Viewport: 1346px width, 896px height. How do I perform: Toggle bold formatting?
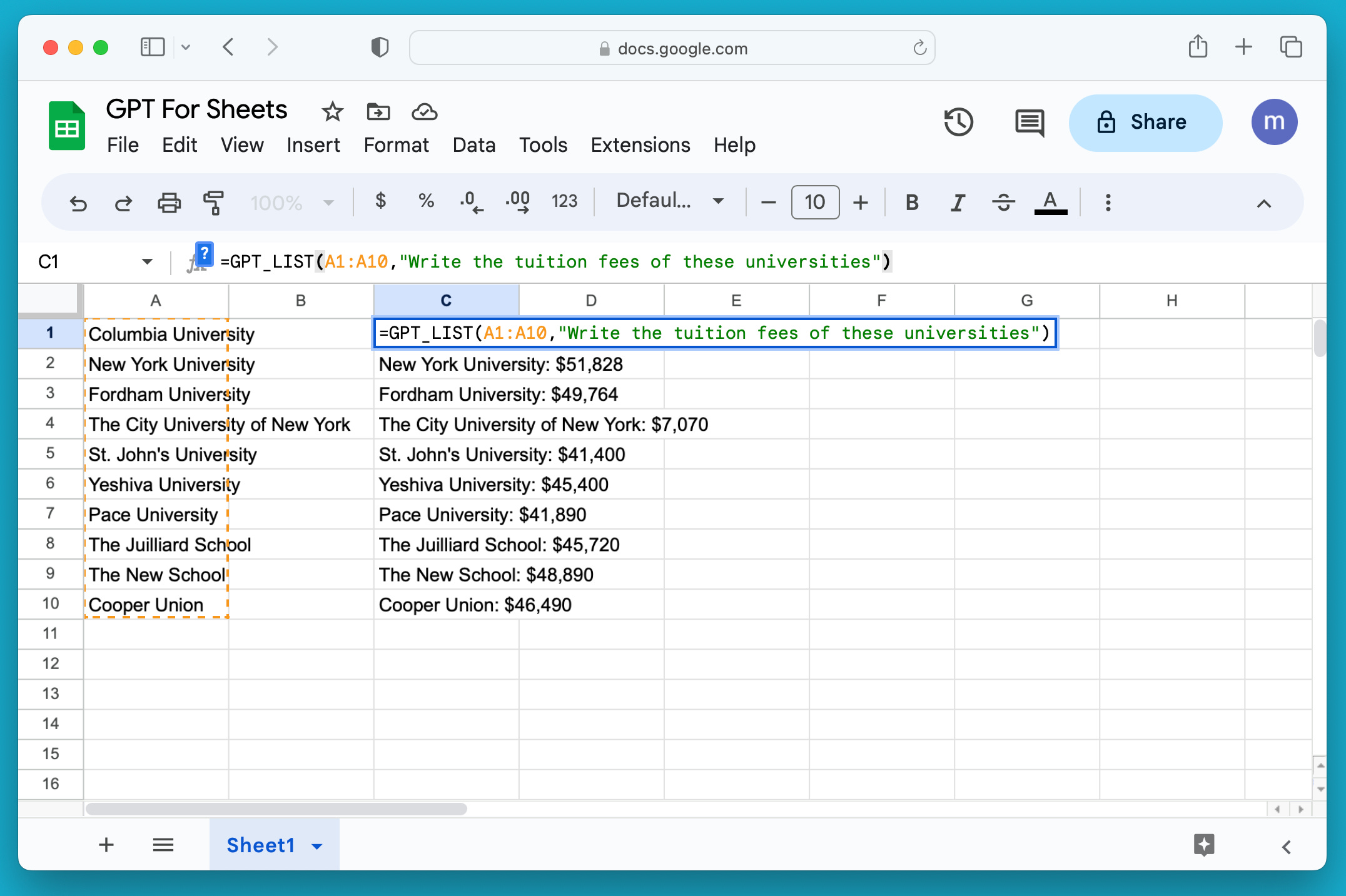[x=911, y=201]
